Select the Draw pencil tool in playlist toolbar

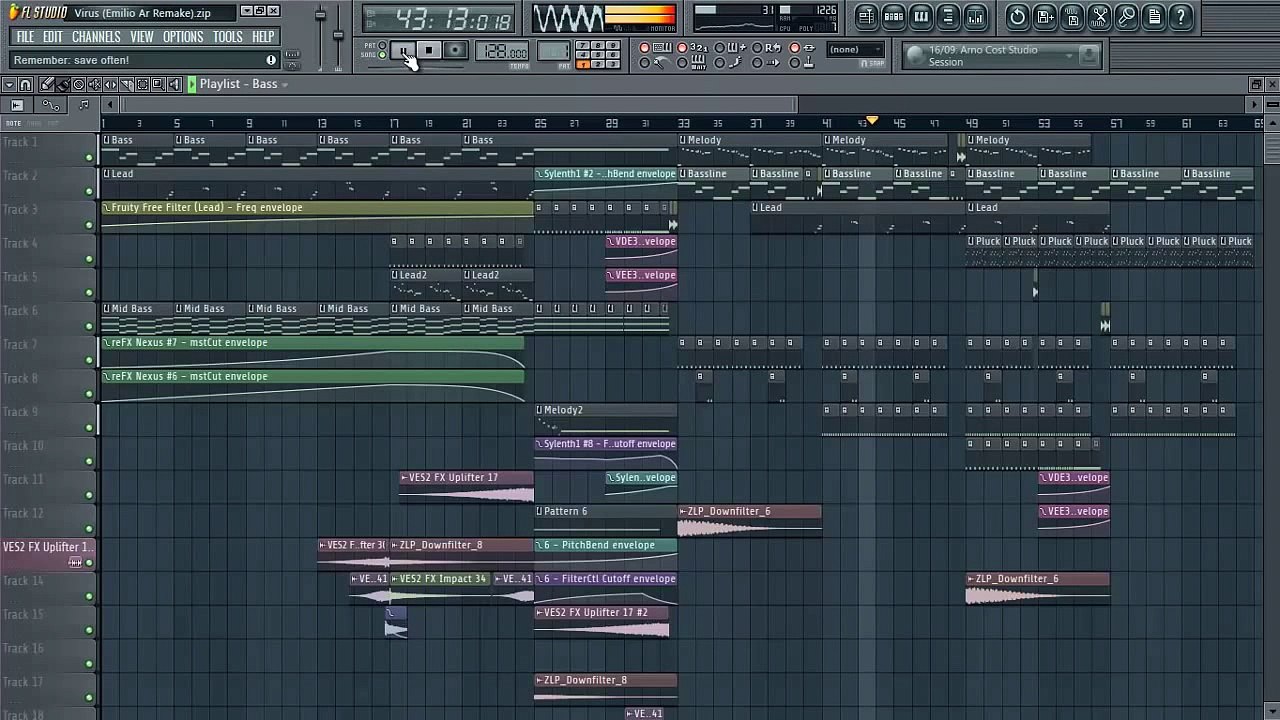[47, 85]
